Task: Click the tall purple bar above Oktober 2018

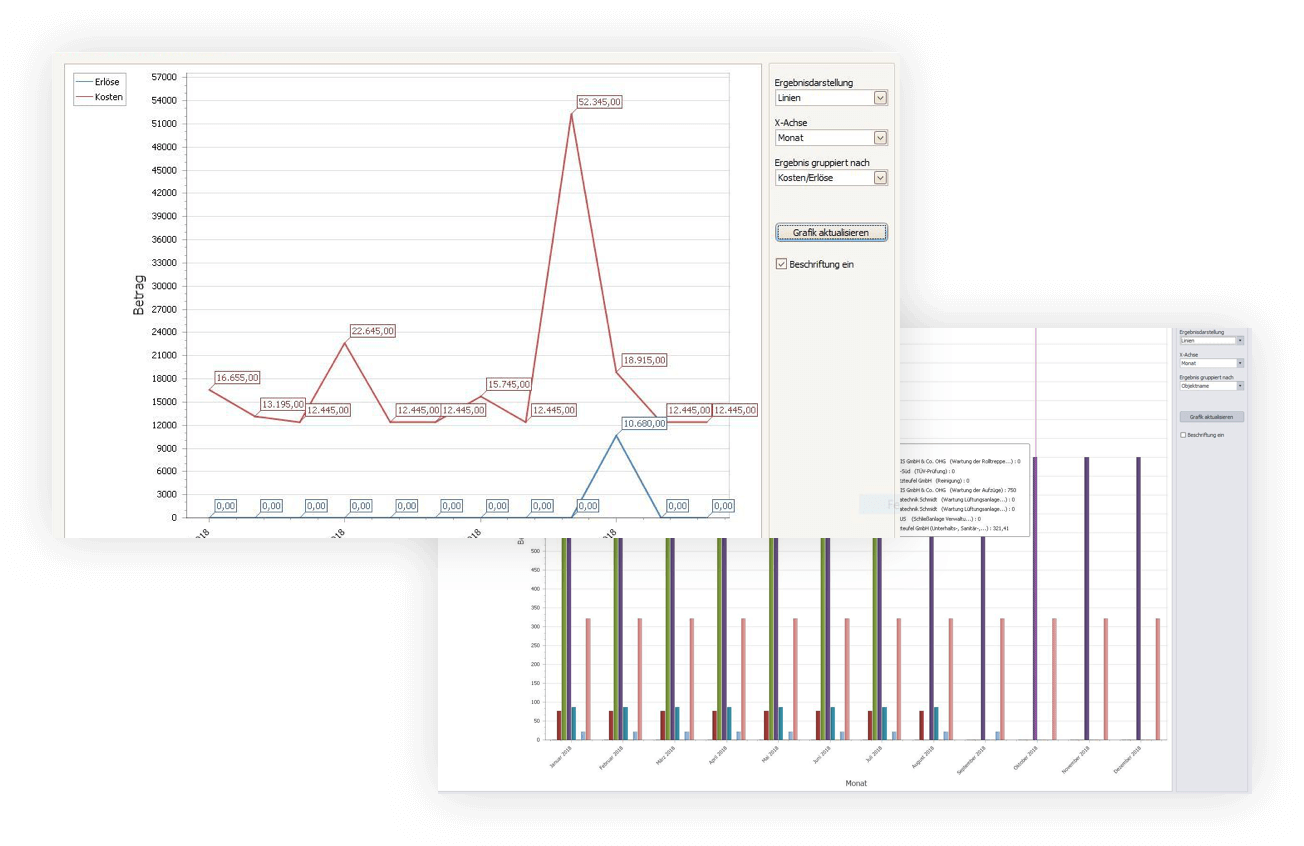Action: click(x=1035, y=598)
